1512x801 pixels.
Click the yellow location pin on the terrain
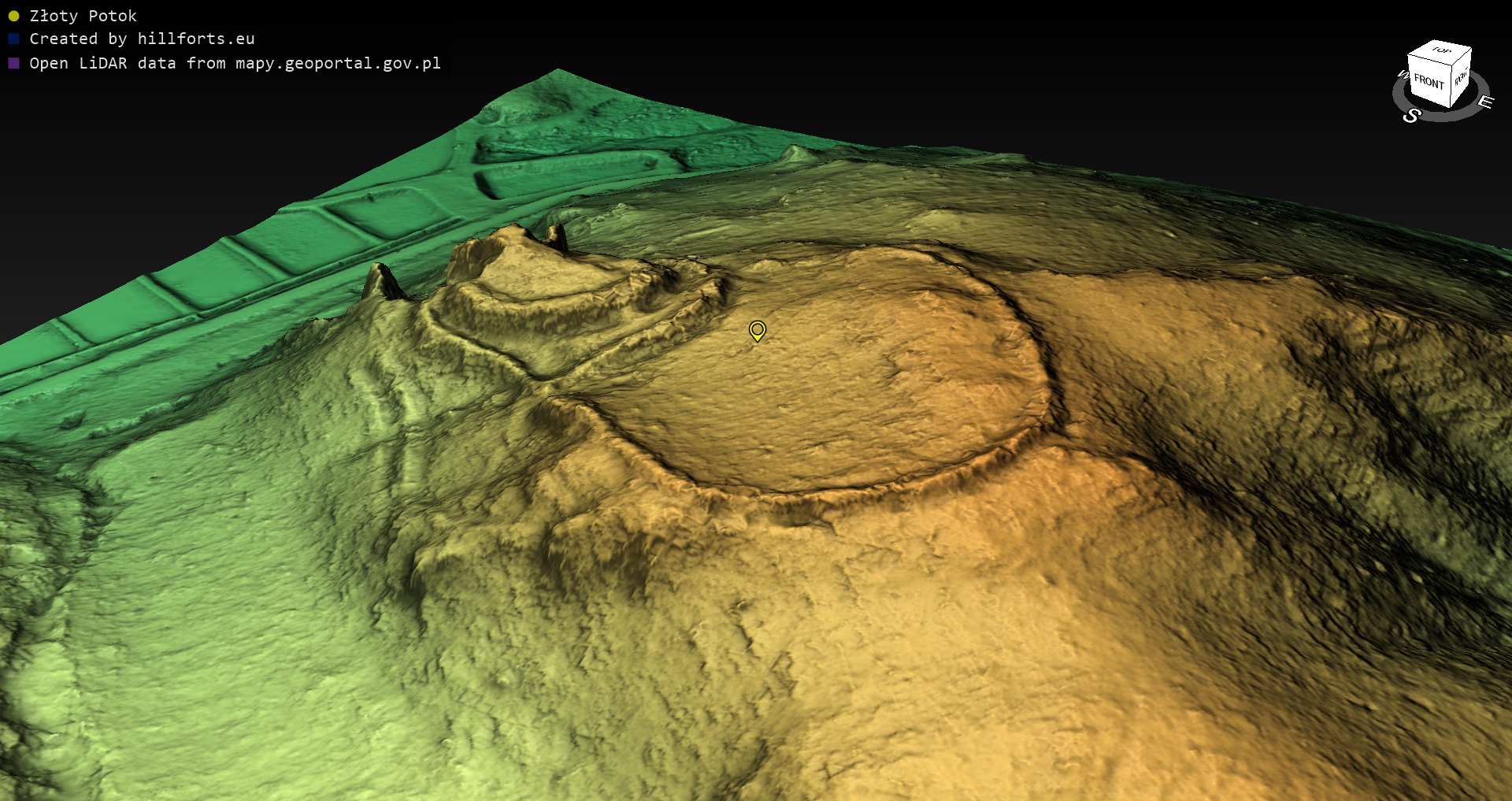[757, 330]
